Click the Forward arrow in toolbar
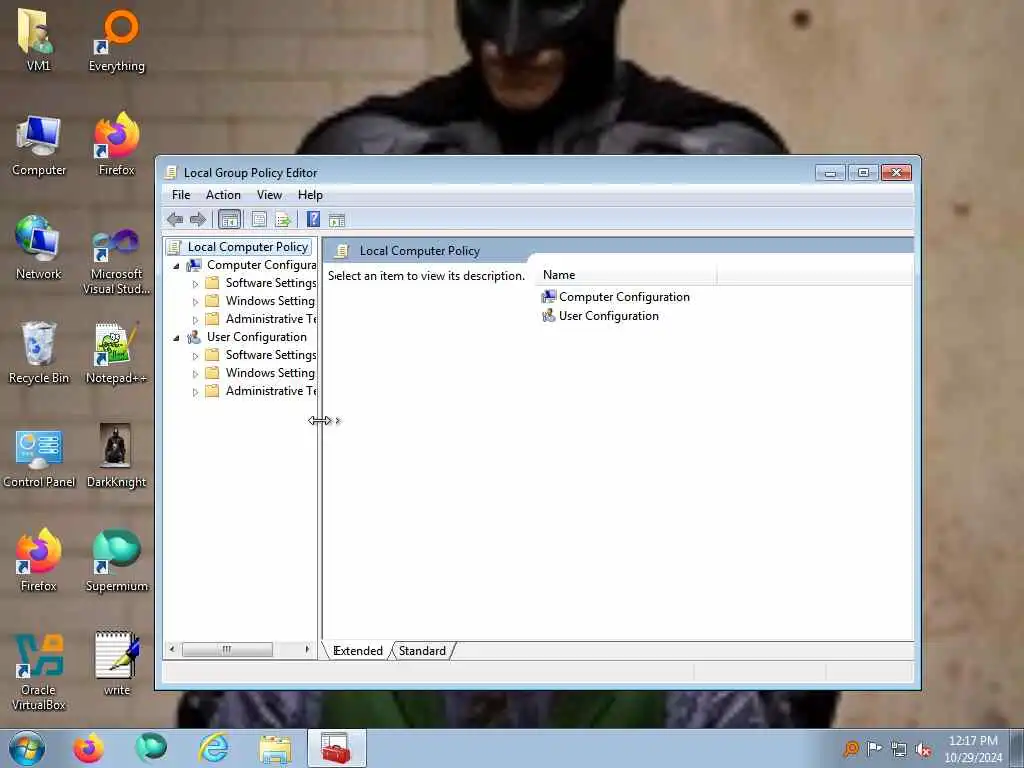Screen dimensions: 1024x768 coord(197,220)
